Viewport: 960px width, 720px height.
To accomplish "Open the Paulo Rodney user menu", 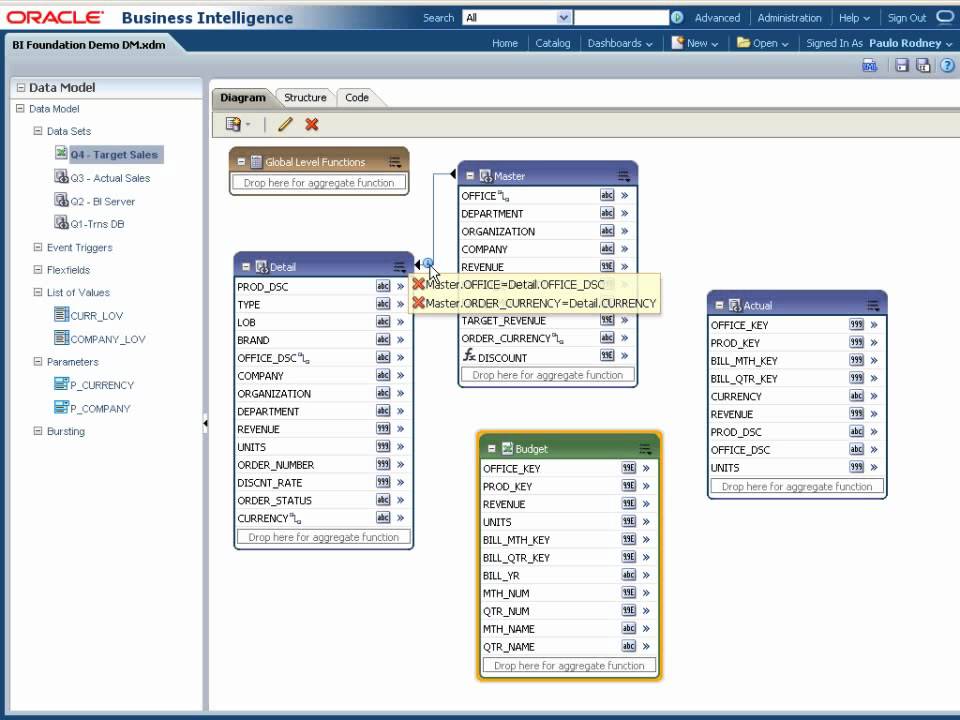I will coord(910,43).
